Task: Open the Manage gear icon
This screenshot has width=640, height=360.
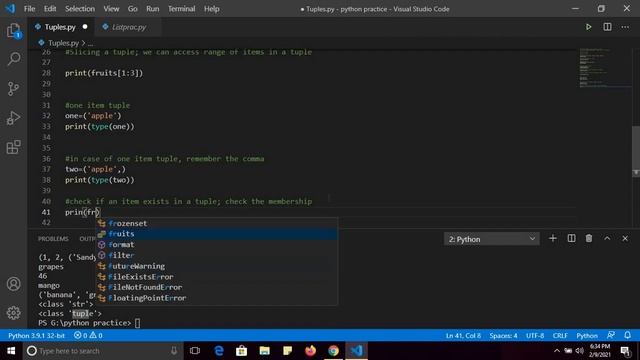Action: coord(13,313)
